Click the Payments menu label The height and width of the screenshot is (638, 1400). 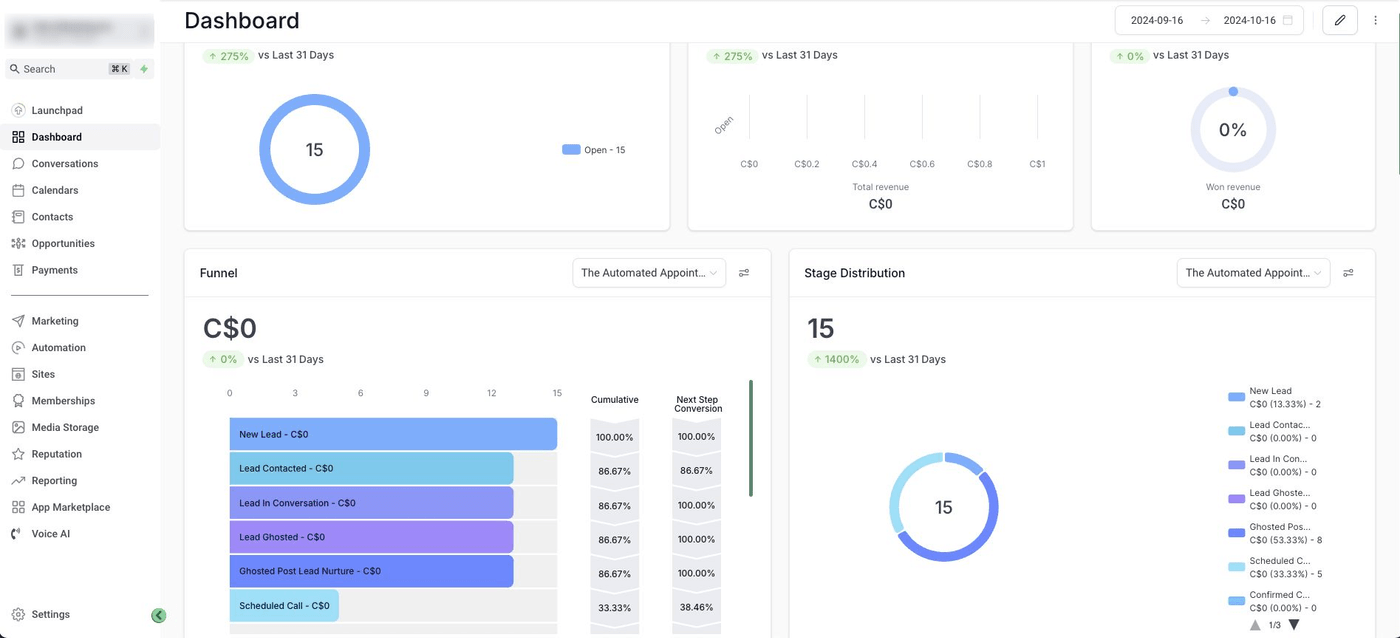click(x=54, y=270)
